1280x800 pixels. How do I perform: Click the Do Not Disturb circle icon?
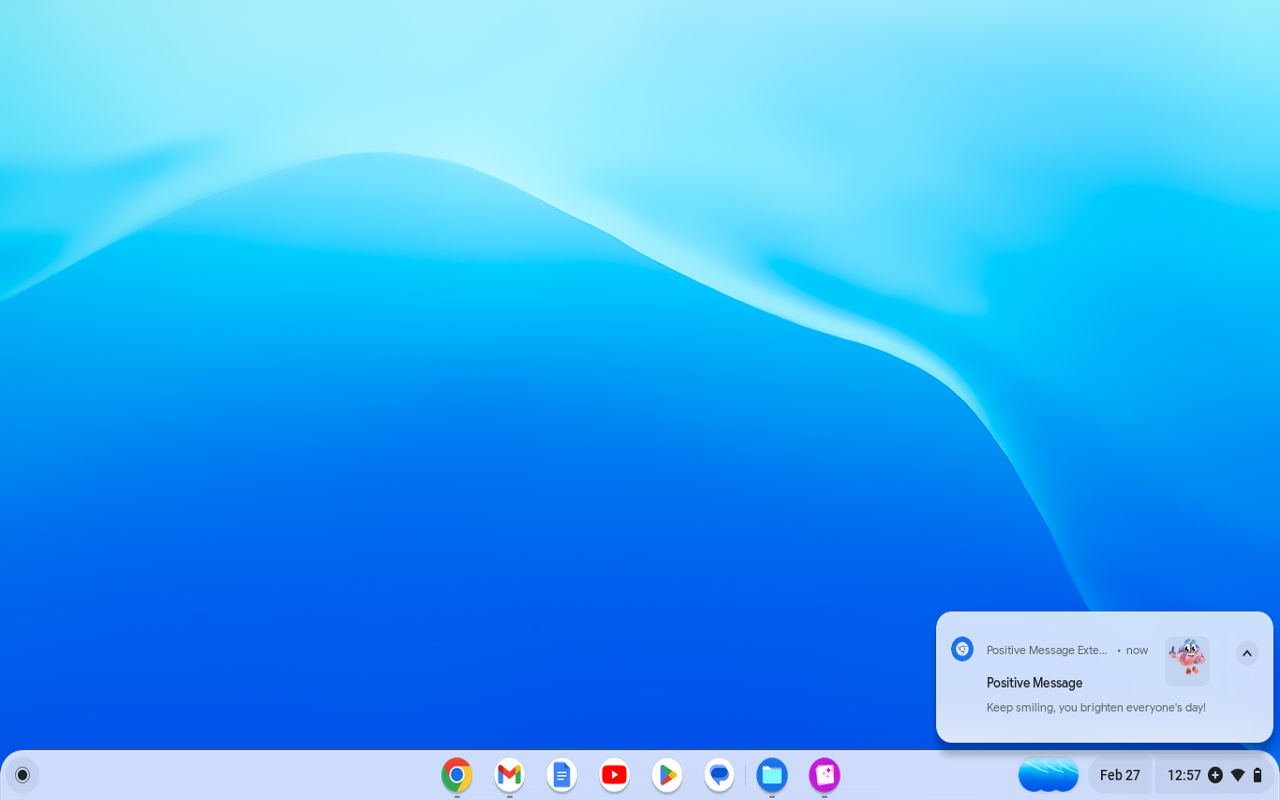tap(1214, 774)
